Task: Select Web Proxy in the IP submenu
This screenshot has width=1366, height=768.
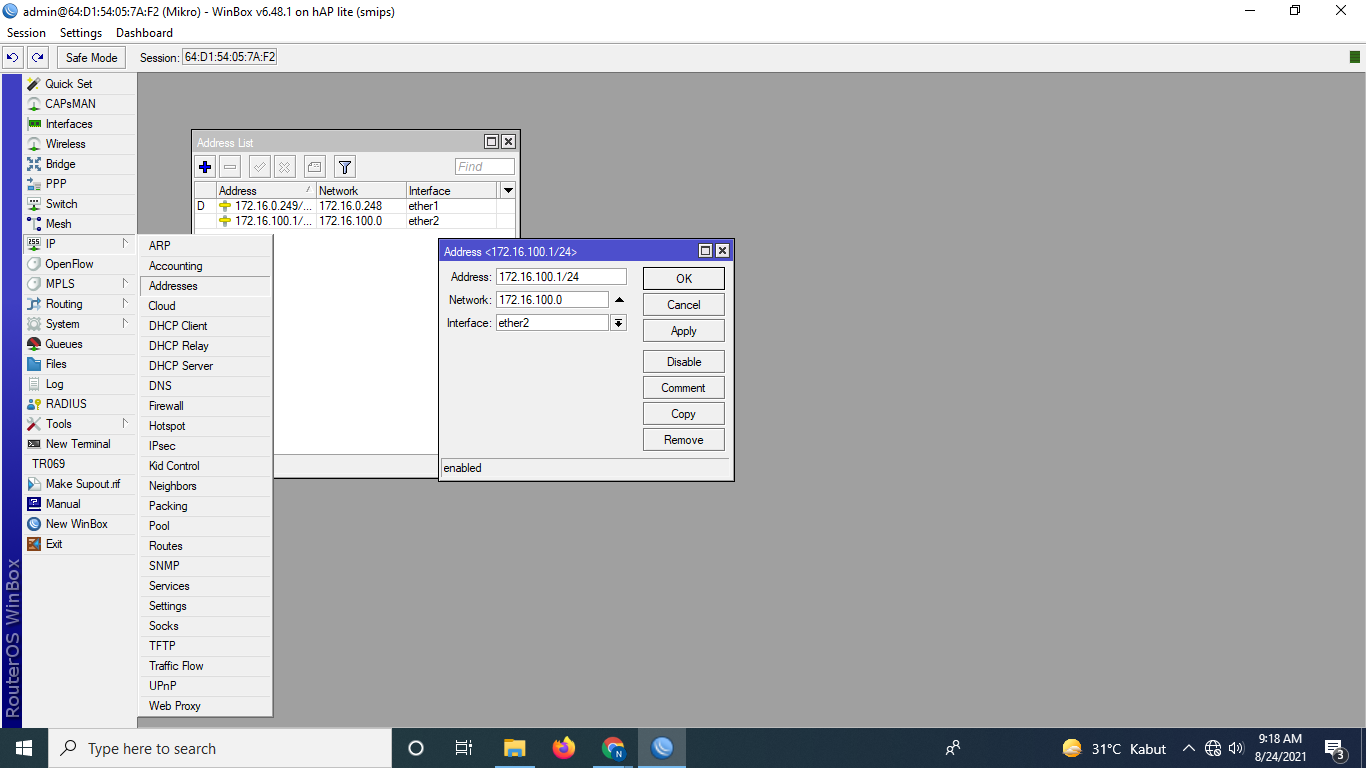Action: tap(205, 706)
